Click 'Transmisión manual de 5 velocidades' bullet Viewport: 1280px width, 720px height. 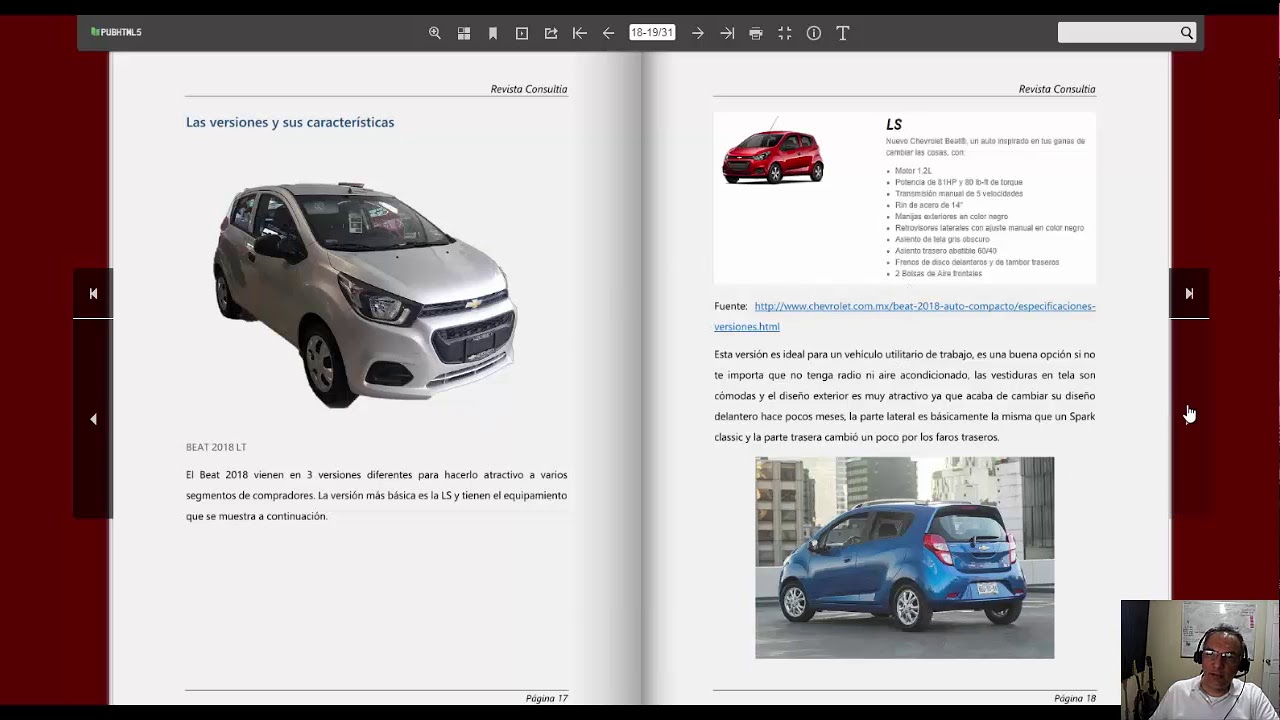coord(959,193)
